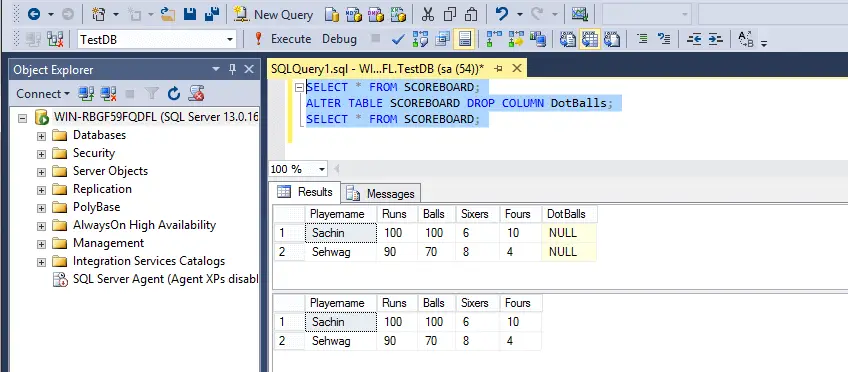This screenshot has height=372, width=848.
Task: Open the Connect dropdown menu
Action: point(43,94)
